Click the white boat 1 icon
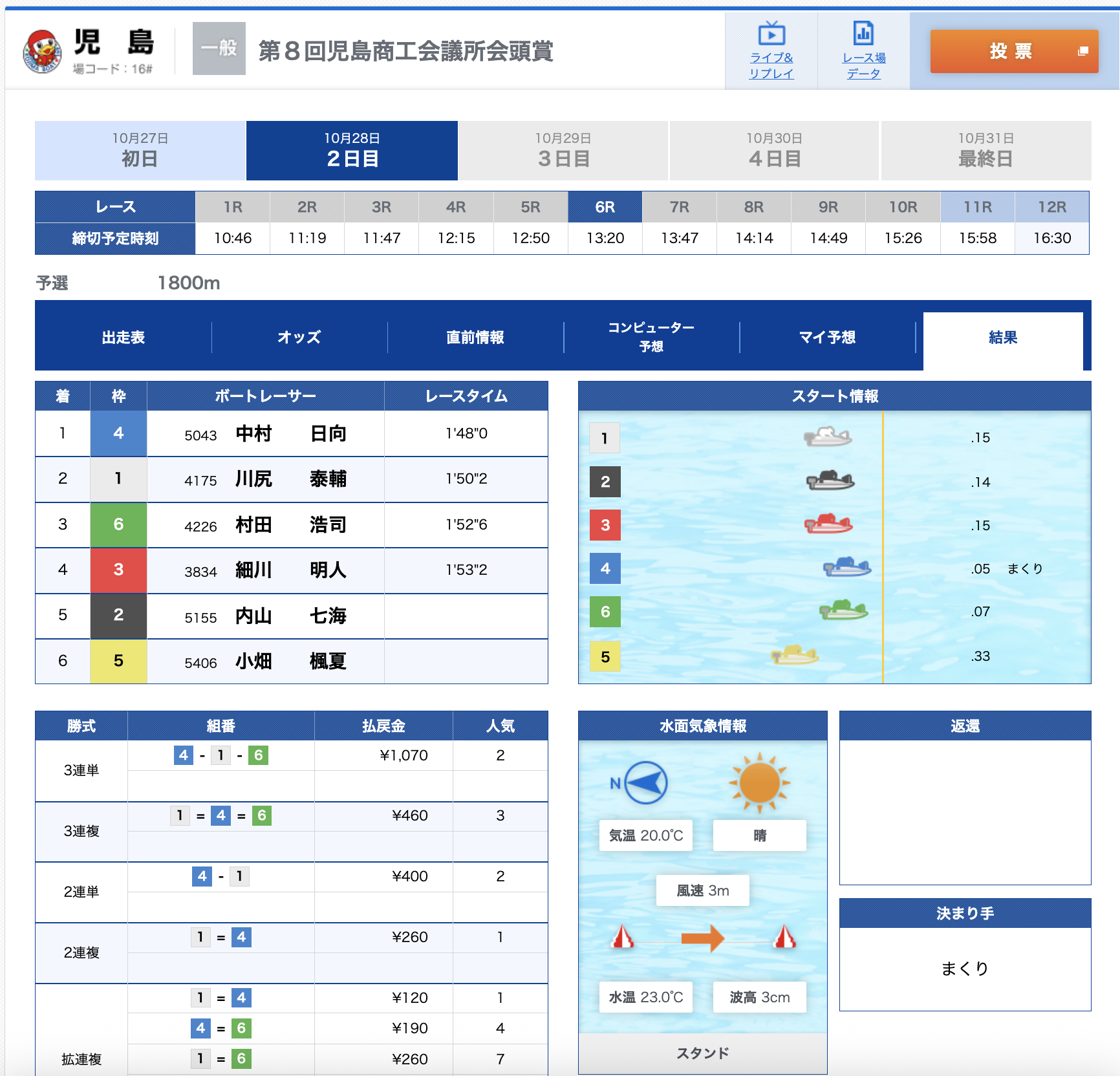The width and height of the screenshot is (1120, 1076). (x=828, y=437)
